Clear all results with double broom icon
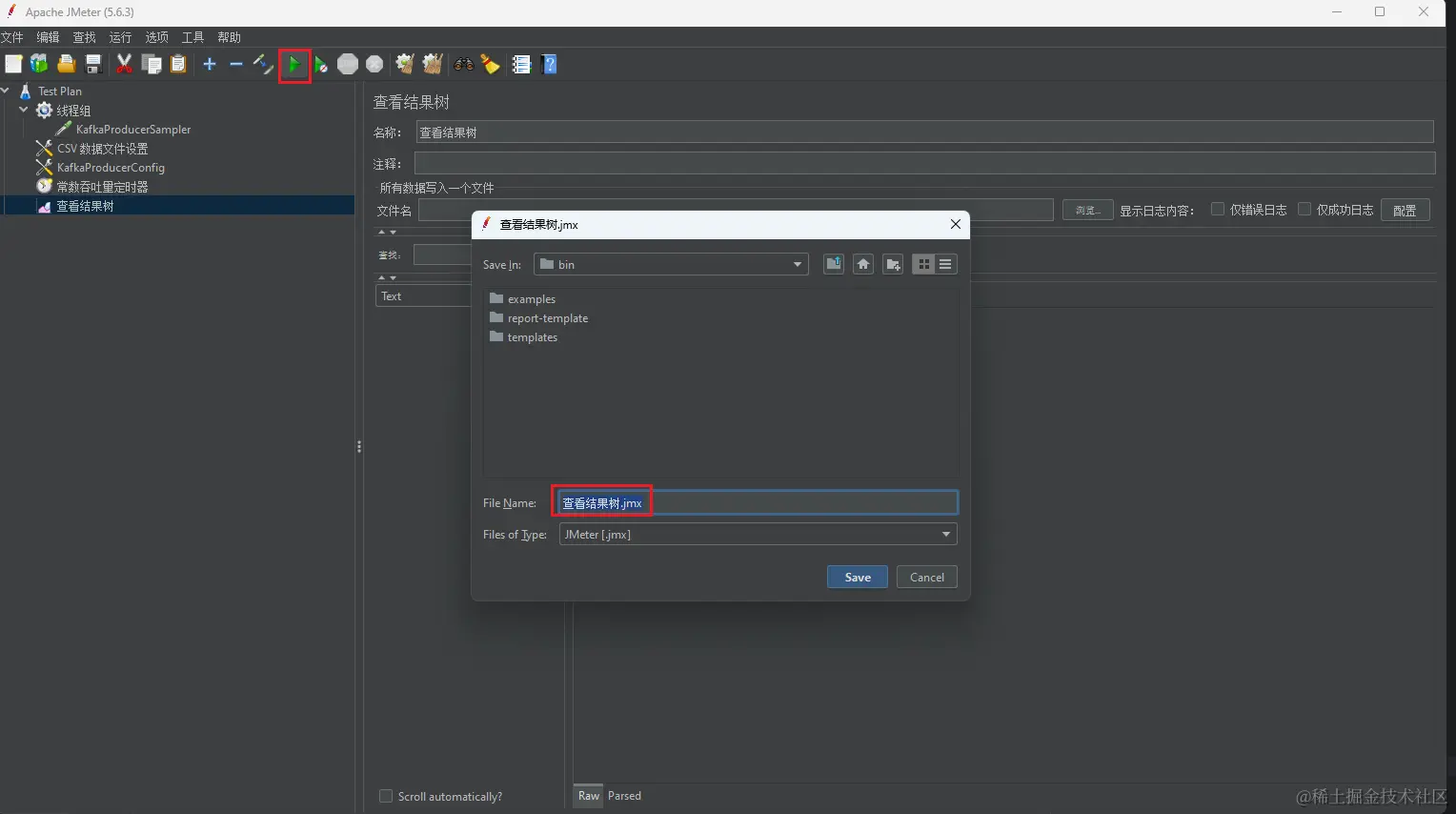Screen dimensions: 1456x814 pos(433,64)
